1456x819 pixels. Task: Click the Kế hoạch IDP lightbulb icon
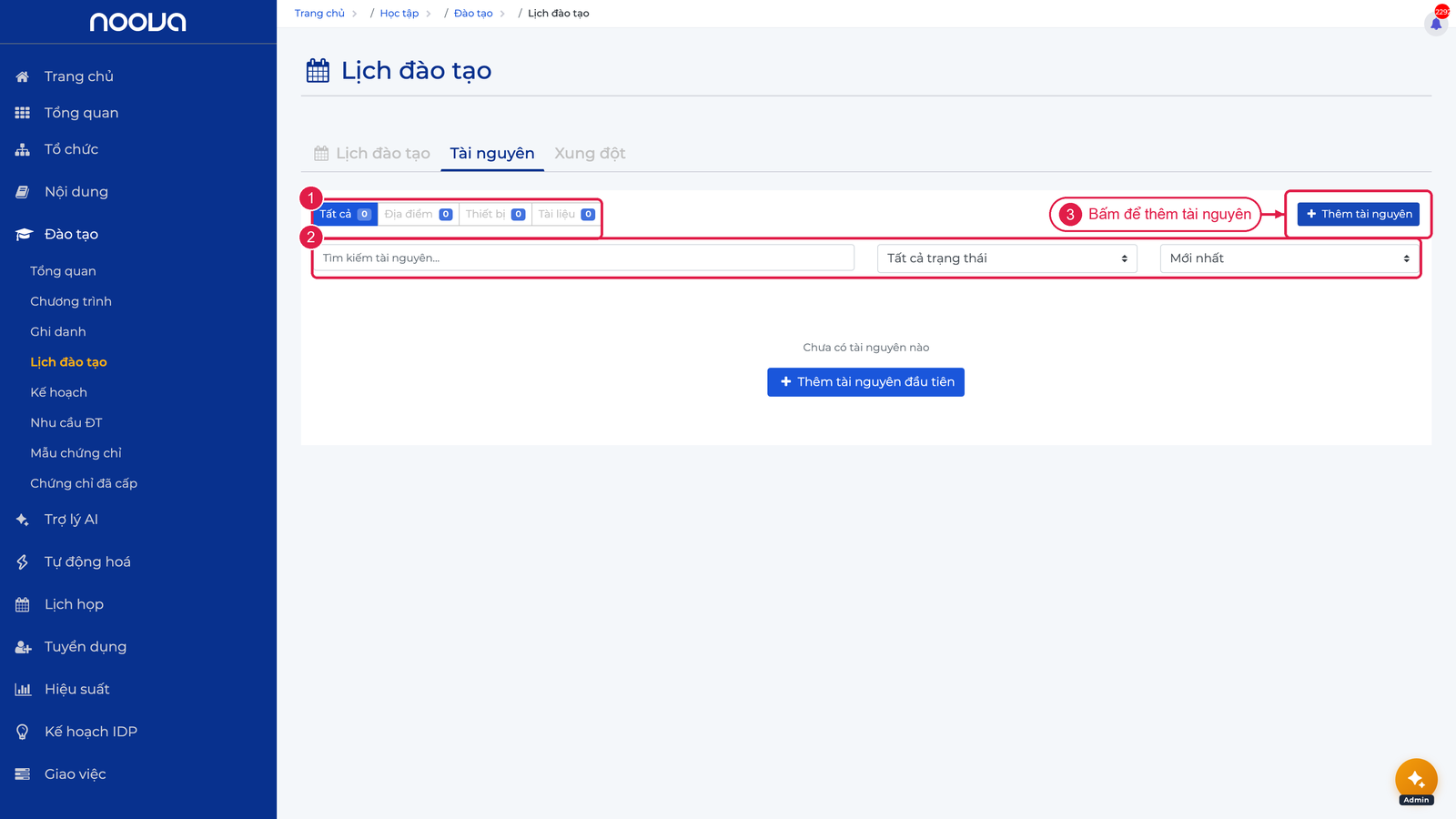pos(23,732)
